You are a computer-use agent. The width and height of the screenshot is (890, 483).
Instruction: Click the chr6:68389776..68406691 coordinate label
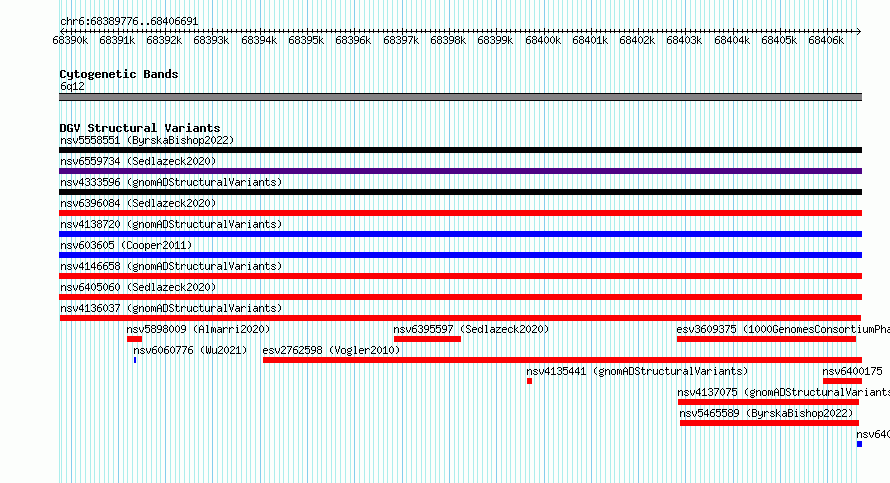pyautogui.click(x=129, y=22)
